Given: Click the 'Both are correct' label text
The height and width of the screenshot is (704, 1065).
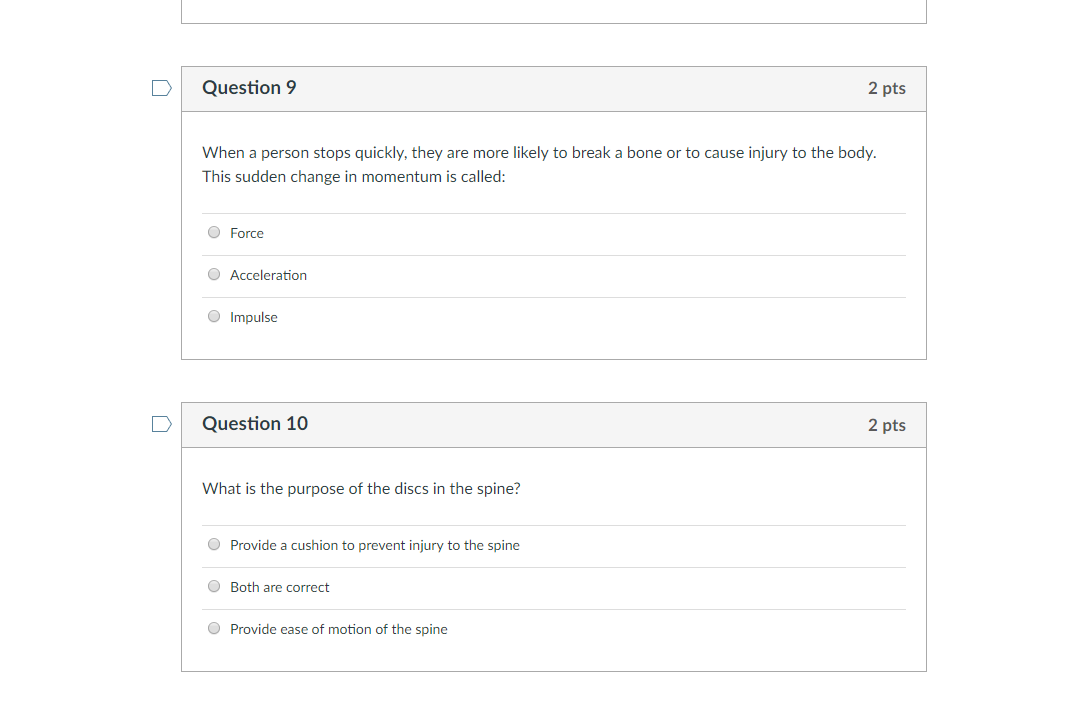Looking at the screenshot, I should click(280, 587).
